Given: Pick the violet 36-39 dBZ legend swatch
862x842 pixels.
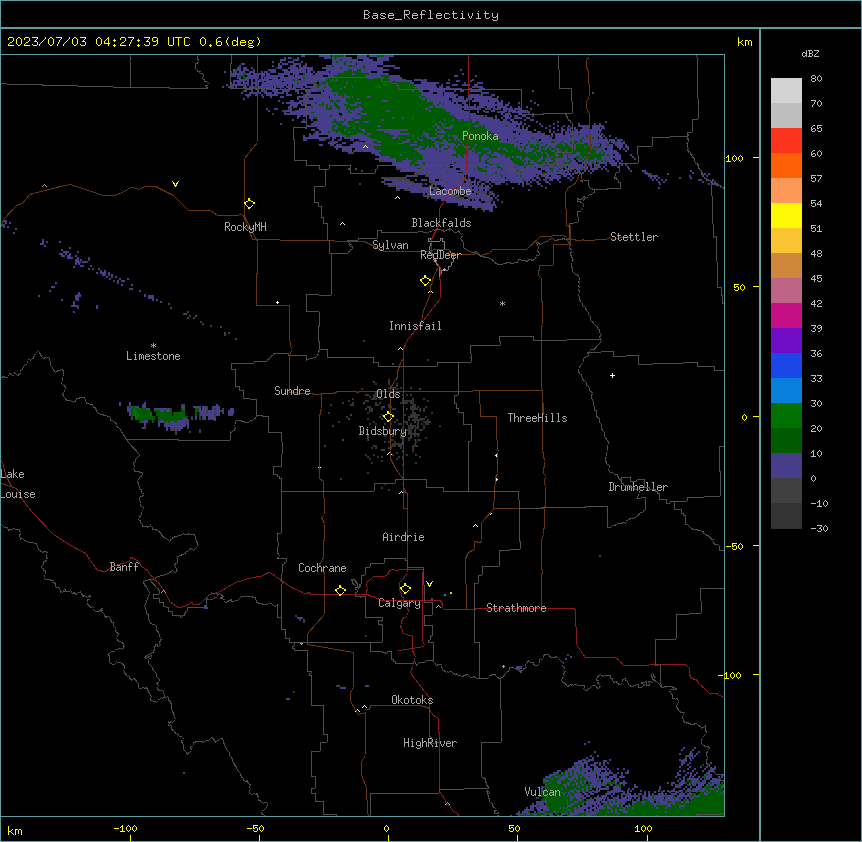Looking at the screenshot, I should (x=786, y=340).
